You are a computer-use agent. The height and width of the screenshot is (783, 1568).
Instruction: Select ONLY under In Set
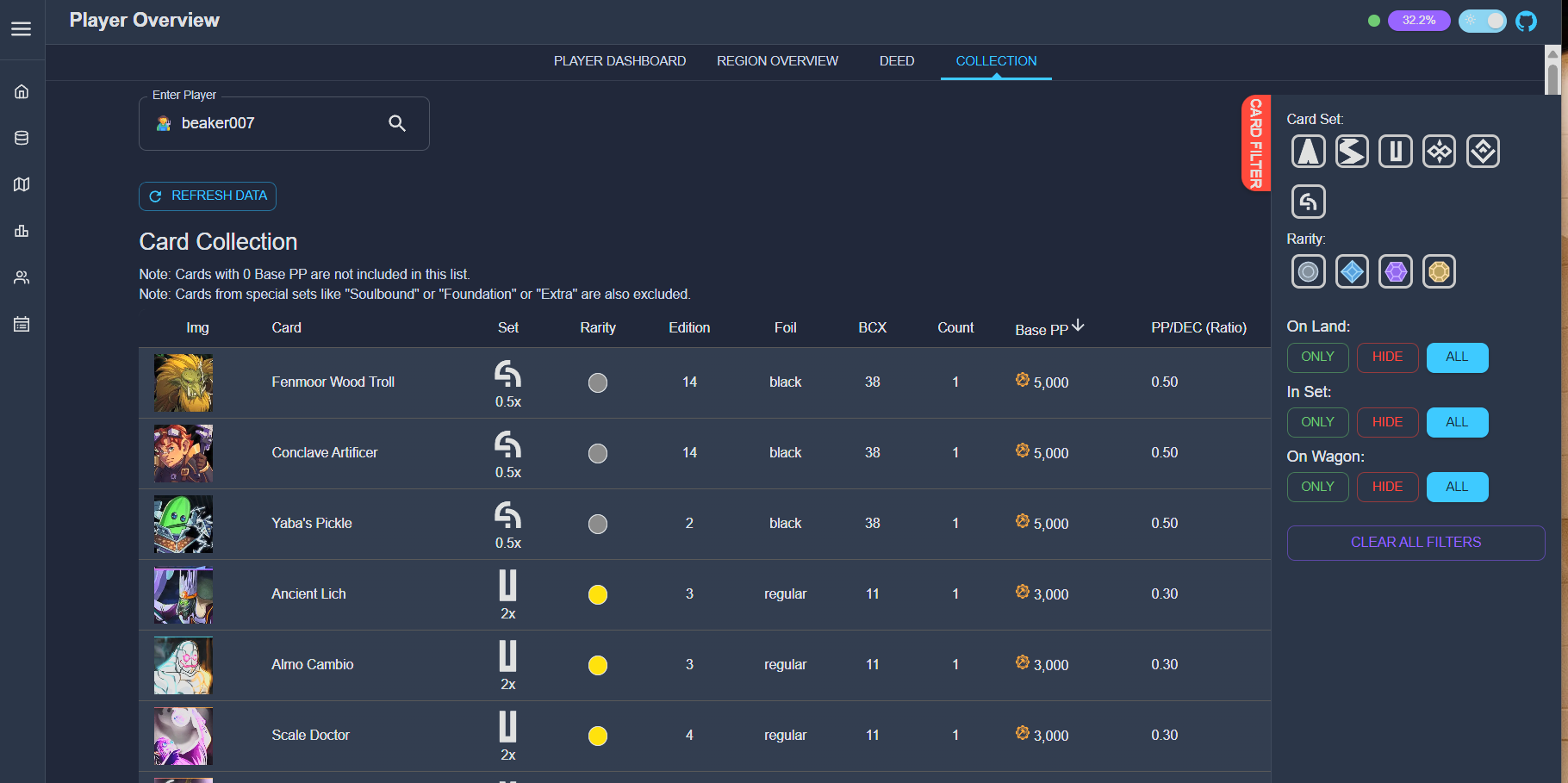click(x=1317, y=422)
